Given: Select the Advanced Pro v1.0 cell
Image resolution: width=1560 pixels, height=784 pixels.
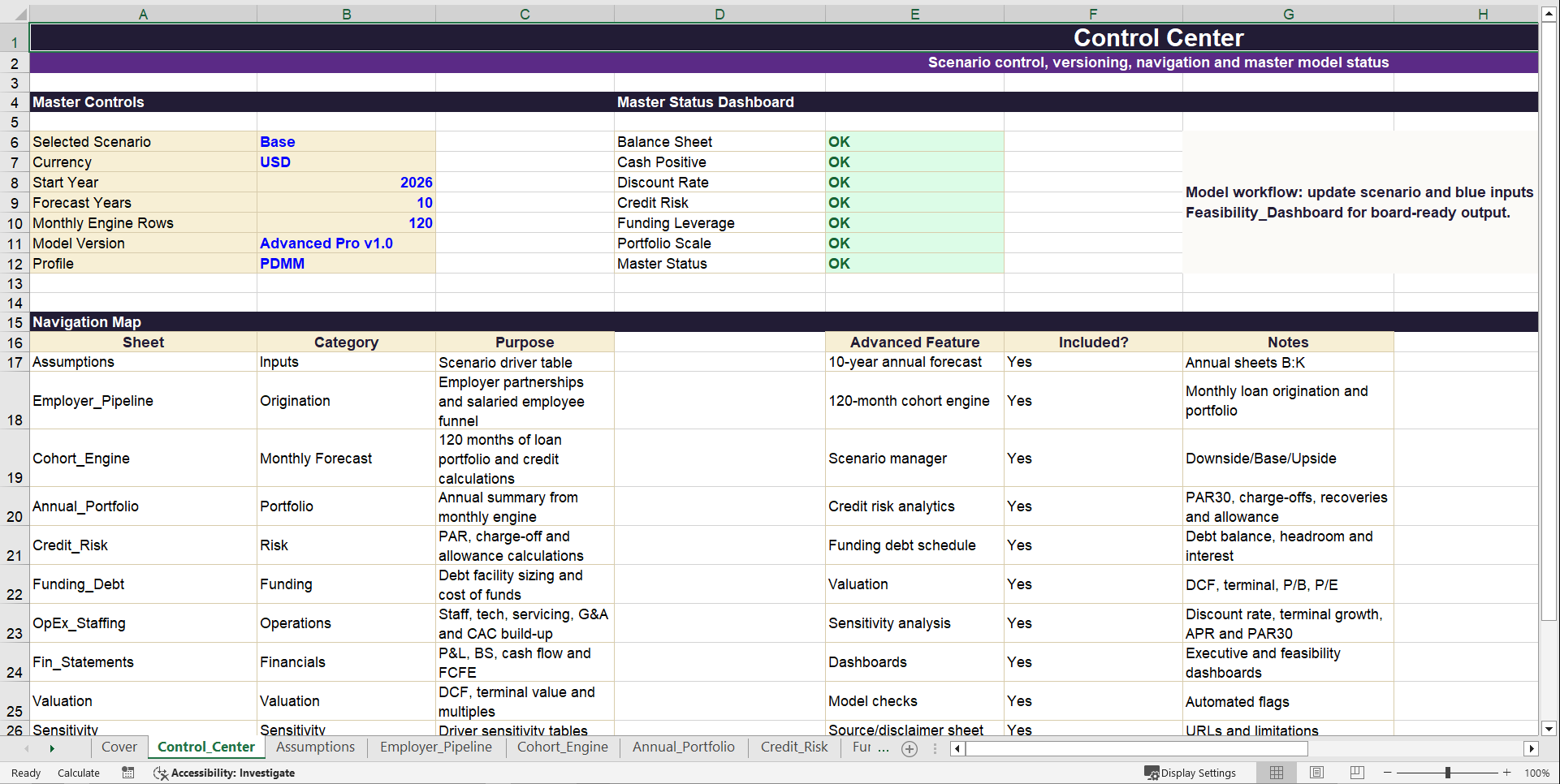Looking at the screenshot, I should click(347, 243).
